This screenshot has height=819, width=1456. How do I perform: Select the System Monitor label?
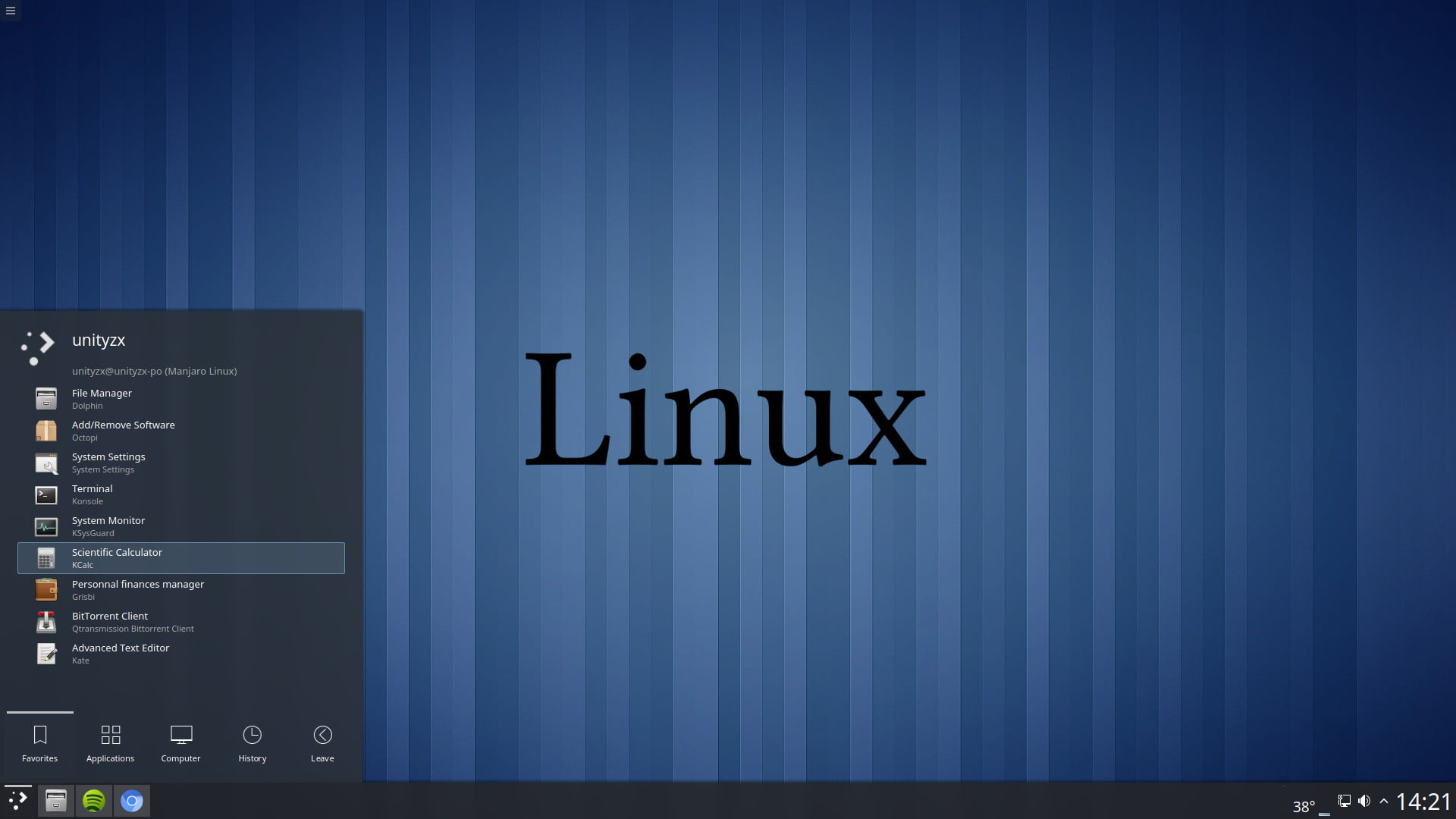tap(108, 520)
